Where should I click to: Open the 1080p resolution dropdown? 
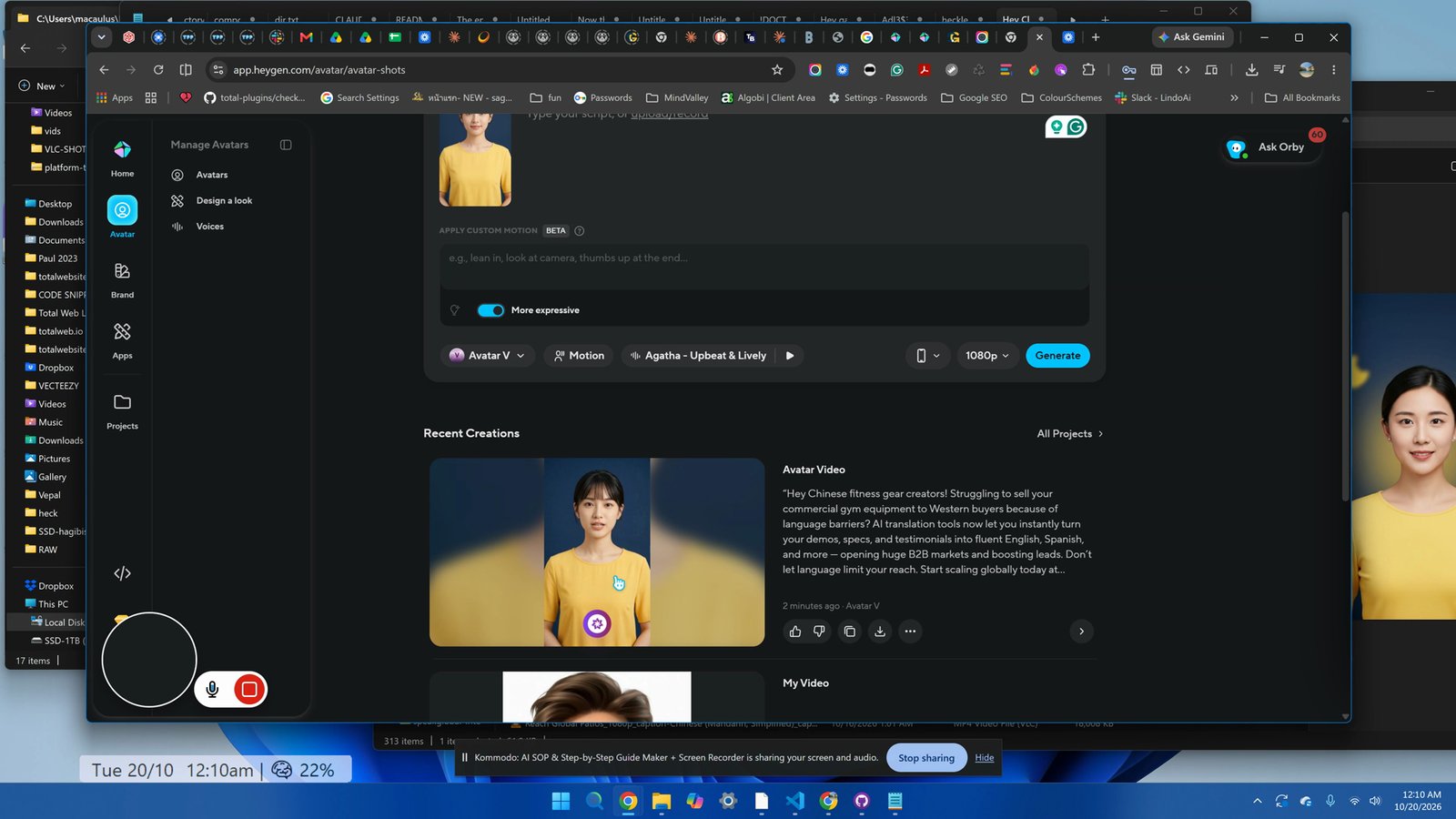[x=987, y=356]
